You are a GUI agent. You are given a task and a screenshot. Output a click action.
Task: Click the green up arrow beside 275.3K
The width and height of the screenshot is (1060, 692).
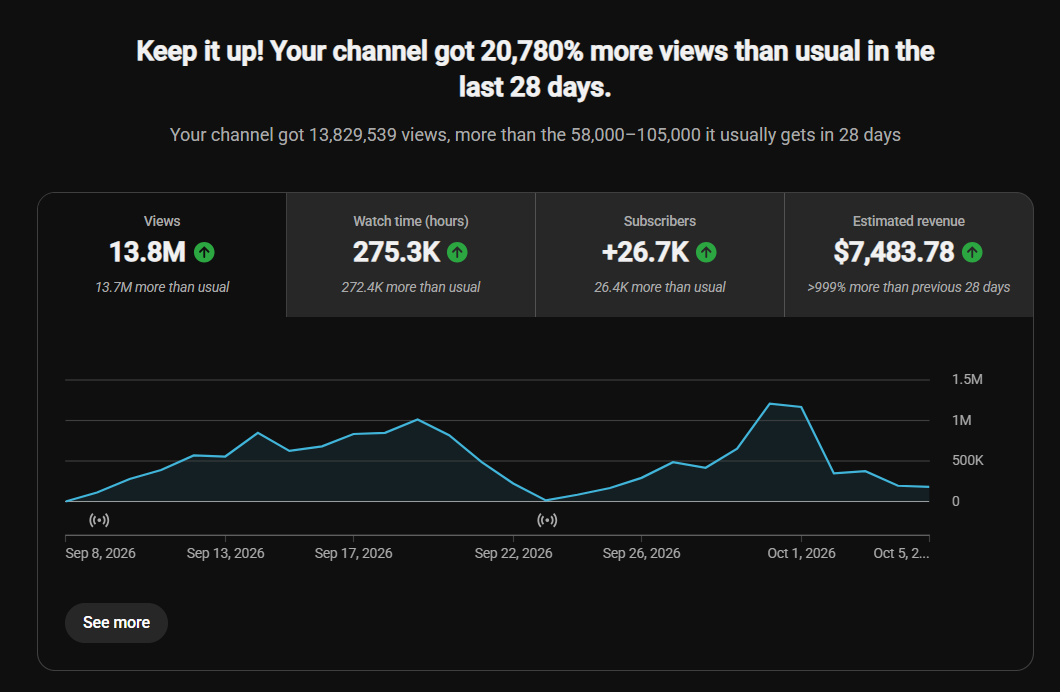(458, 253)
